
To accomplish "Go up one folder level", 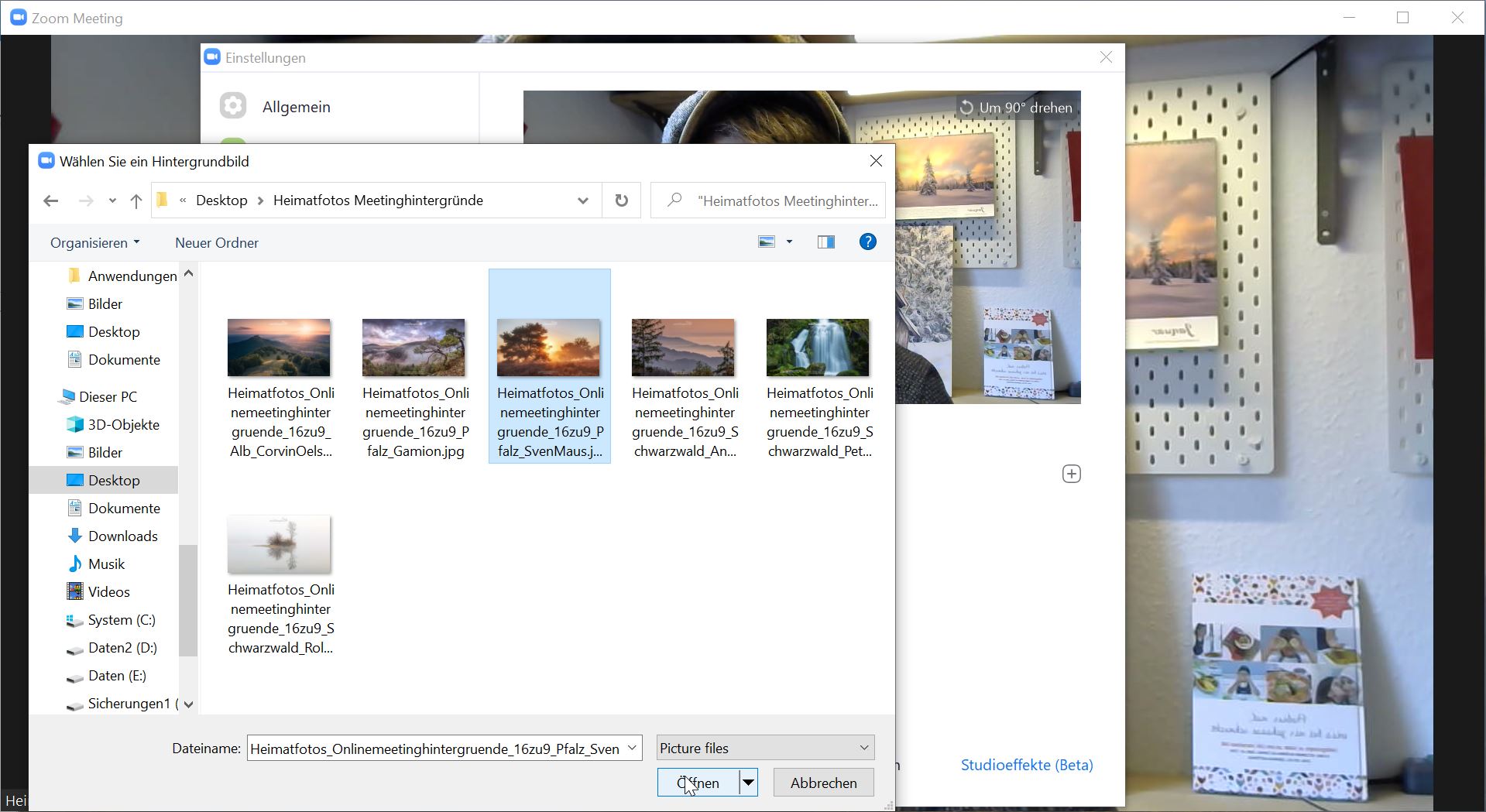I will (x=136, y=201).
